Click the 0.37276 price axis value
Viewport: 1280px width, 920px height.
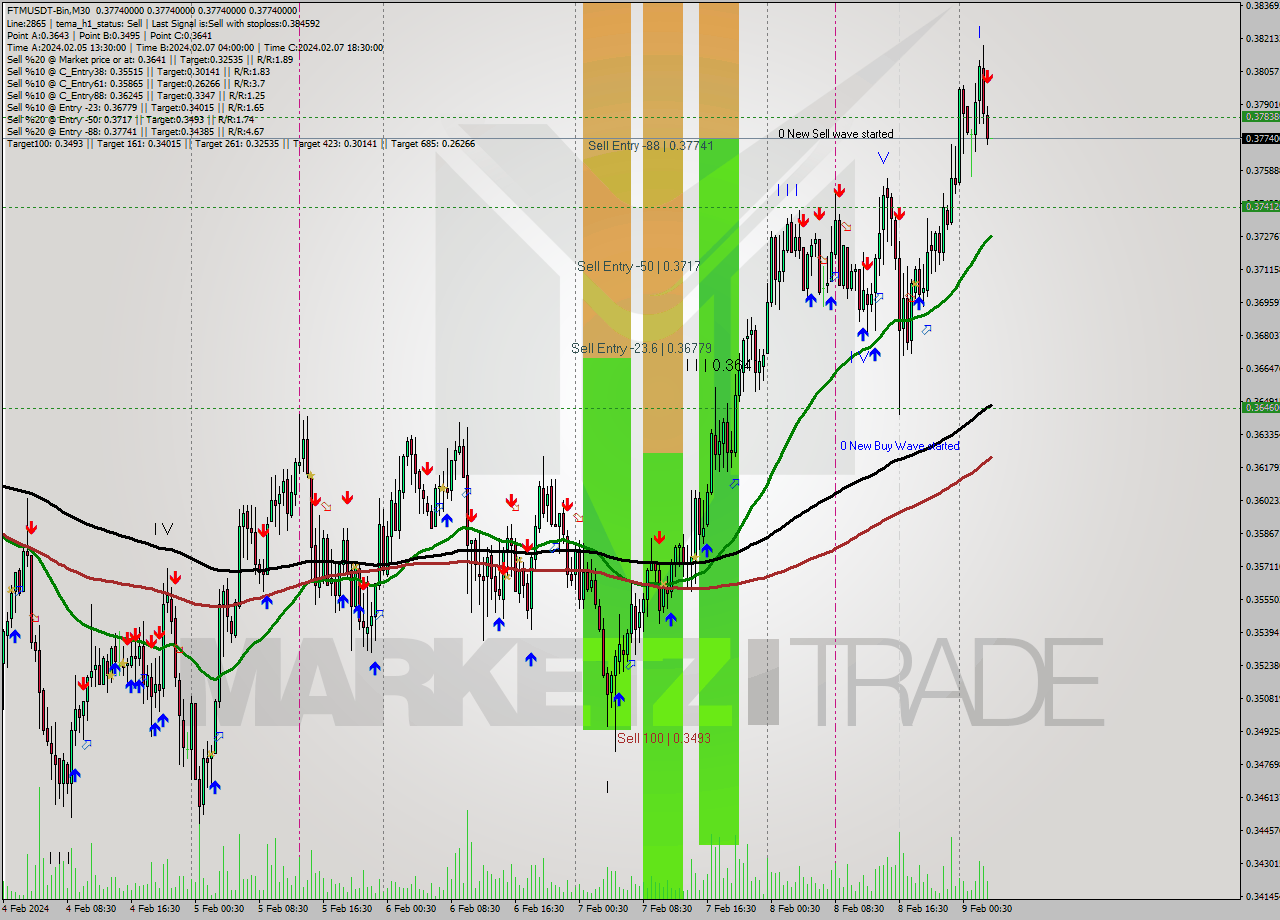click(1262, 237)
